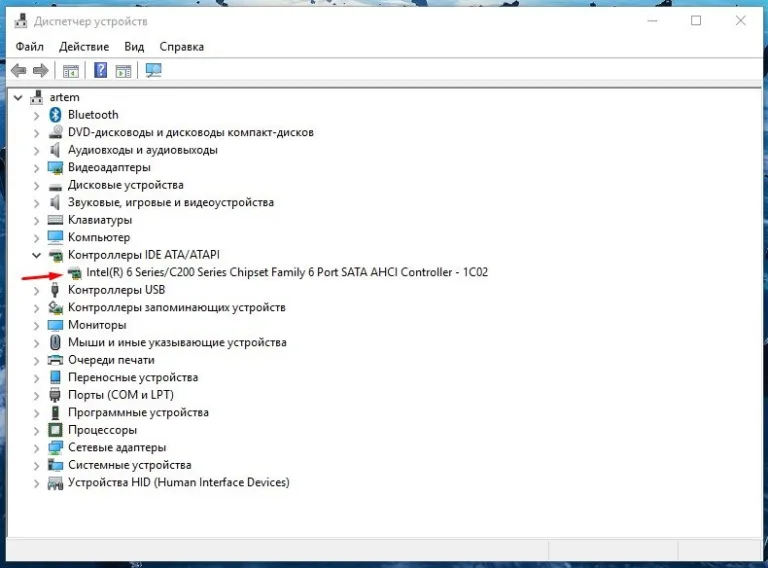768x568 pixels.
Task: Expand the Звуковые, игровые и видеоустройства category
Action: [36, 203]
